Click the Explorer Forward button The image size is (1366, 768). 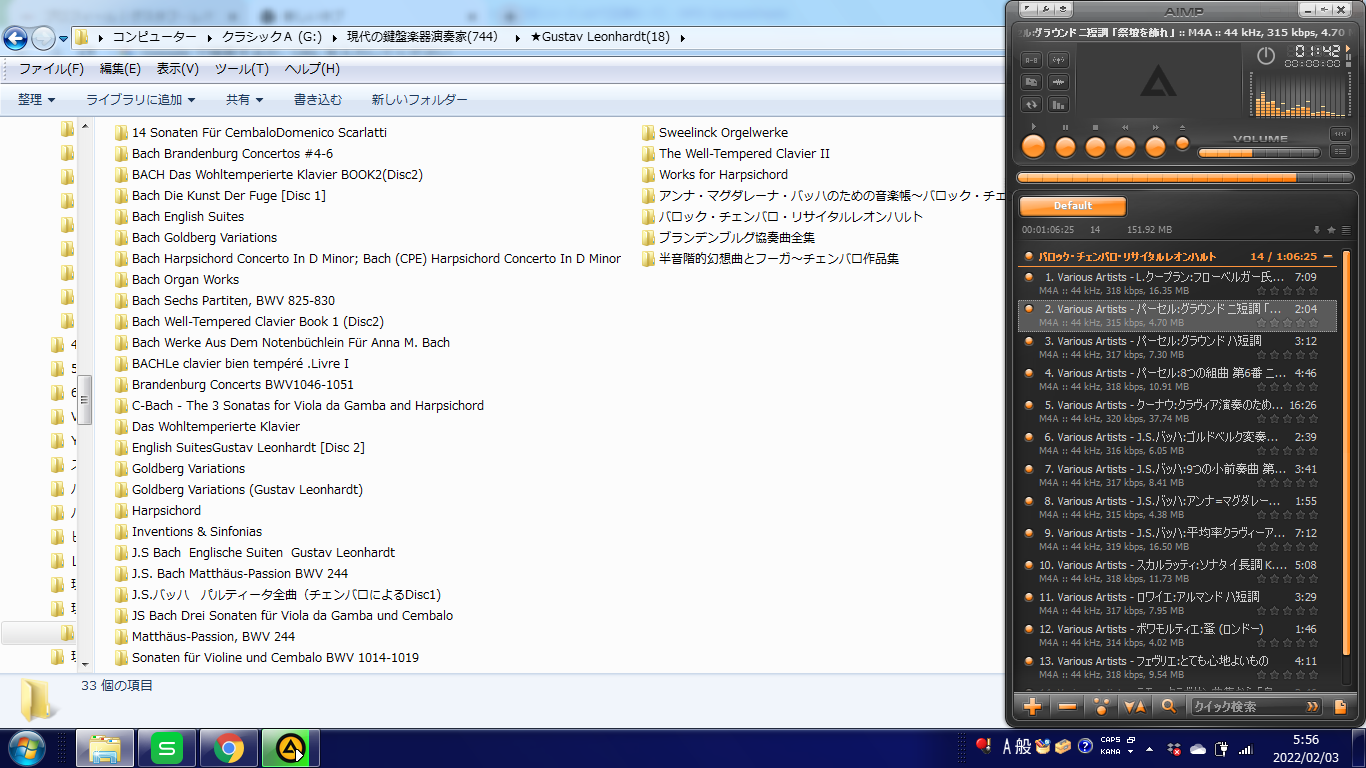(43, 38)
